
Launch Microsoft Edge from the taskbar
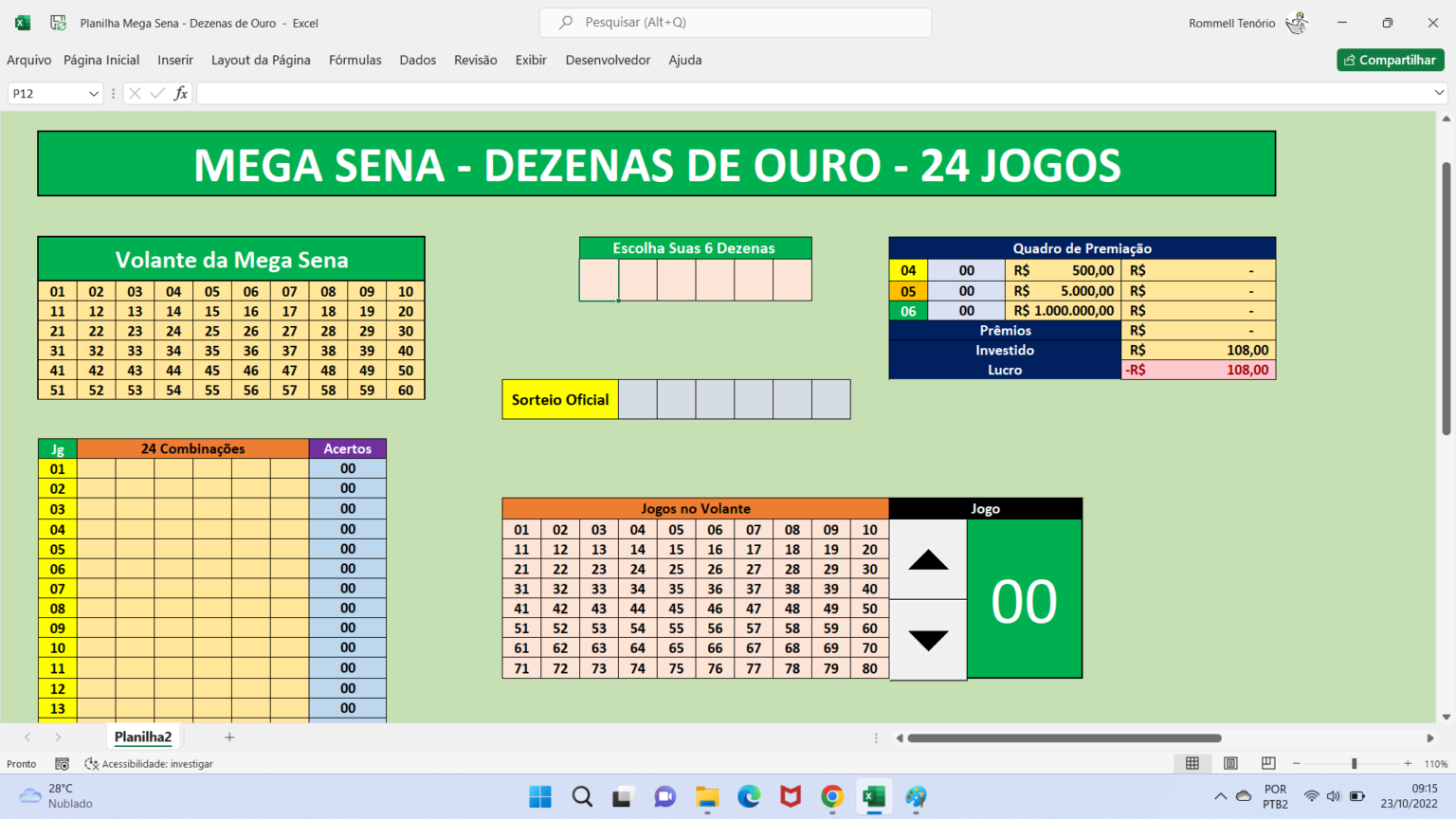click(749, 796)
